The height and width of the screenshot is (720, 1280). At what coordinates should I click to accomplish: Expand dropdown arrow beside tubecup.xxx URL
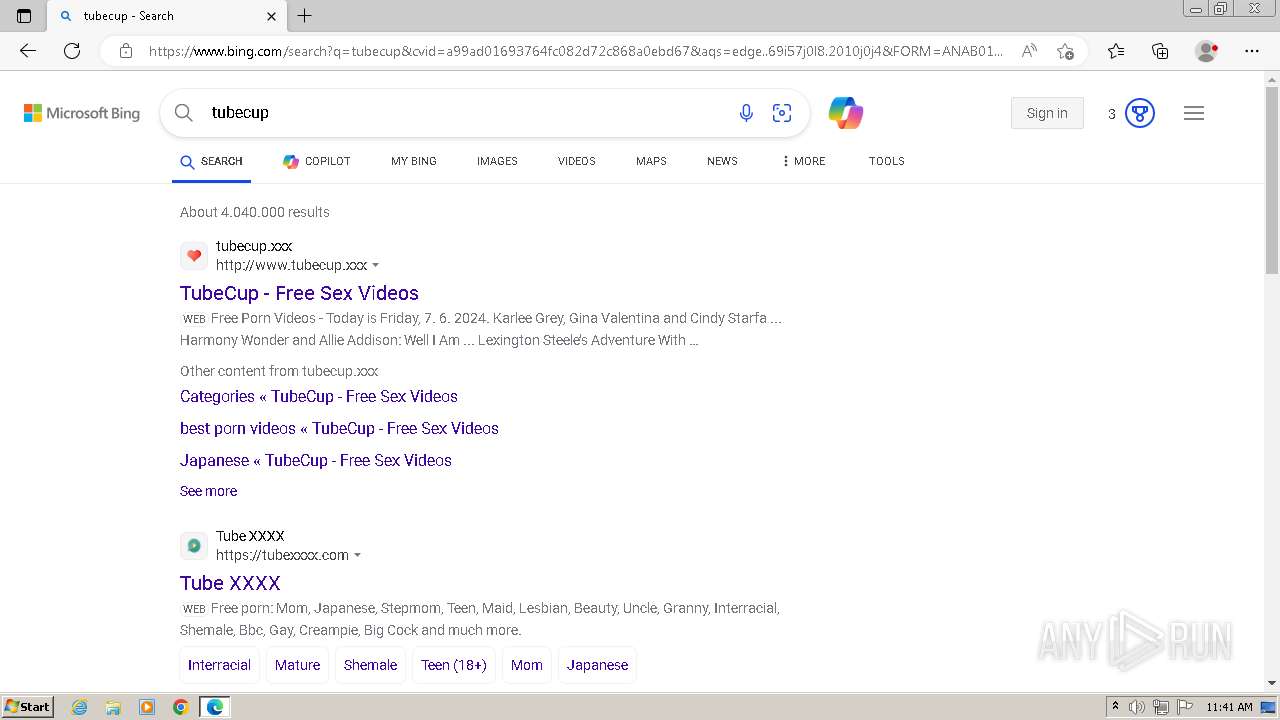[376, 266]
